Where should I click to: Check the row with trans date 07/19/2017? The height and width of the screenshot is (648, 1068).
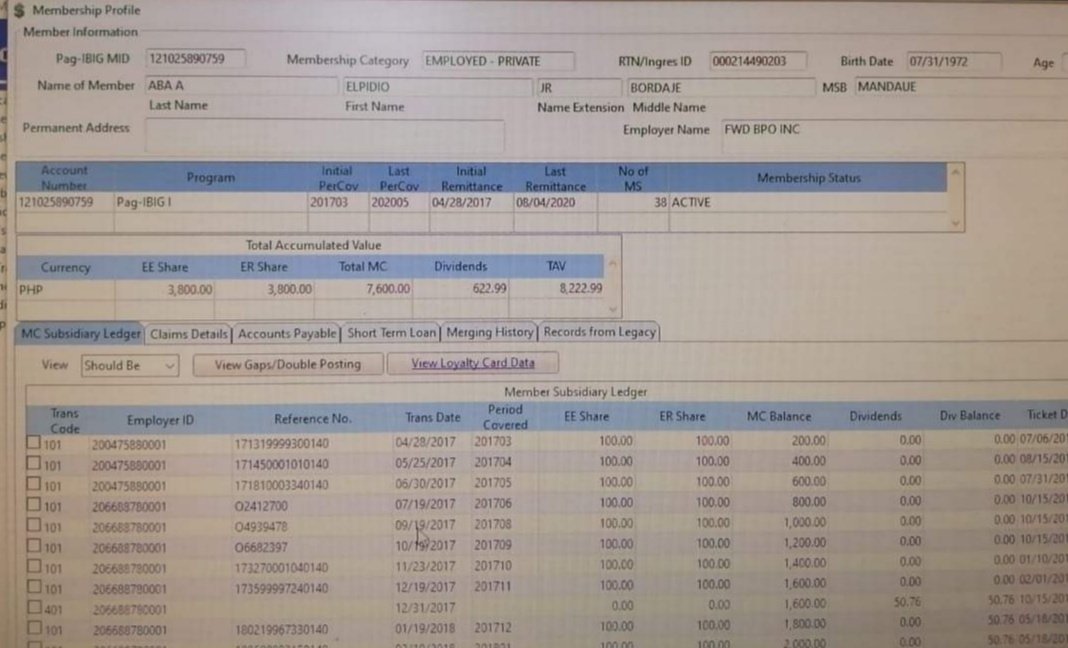point(33,505)
